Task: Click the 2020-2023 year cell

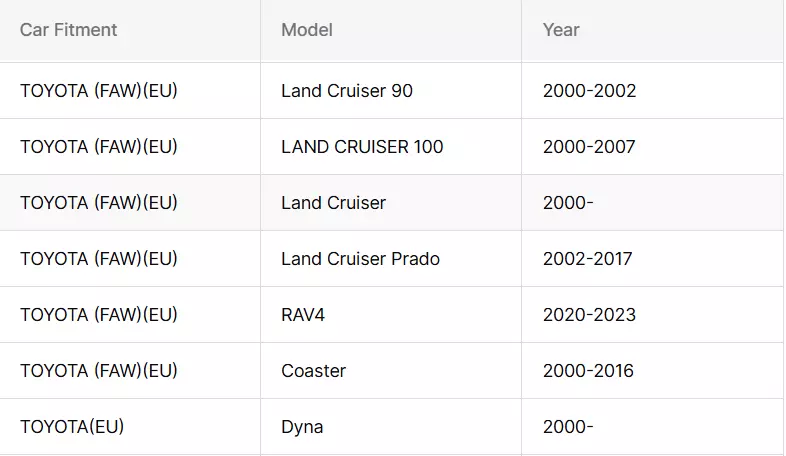Action: 652,315
